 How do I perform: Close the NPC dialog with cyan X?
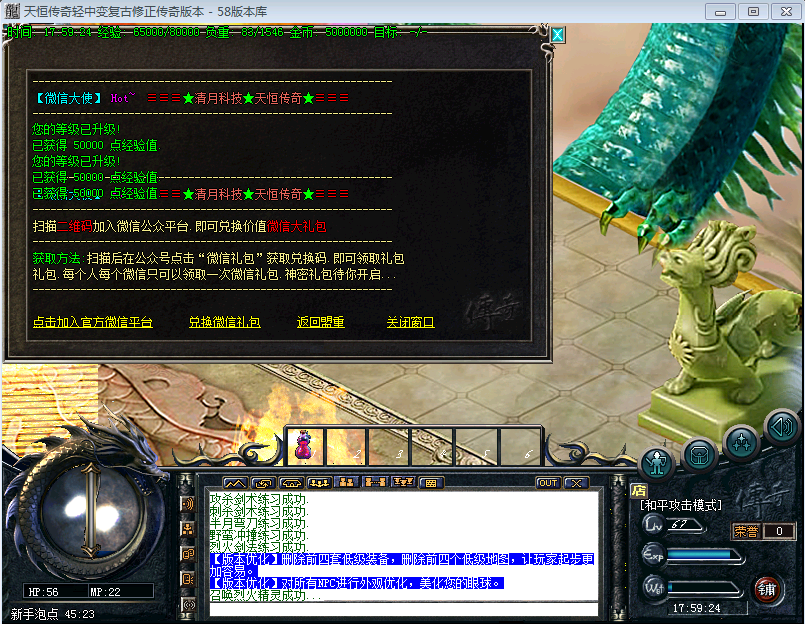[x=558, y=34]
